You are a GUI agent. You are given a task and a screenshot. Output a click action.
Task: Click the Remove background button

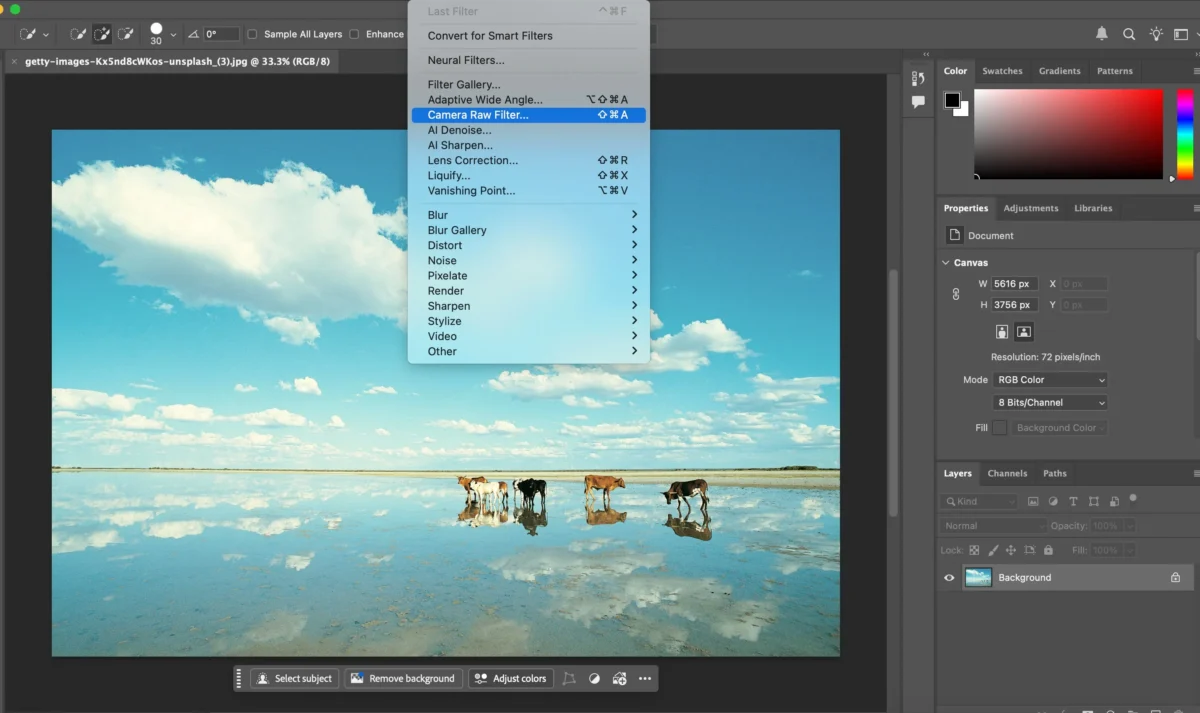[402, 678]
